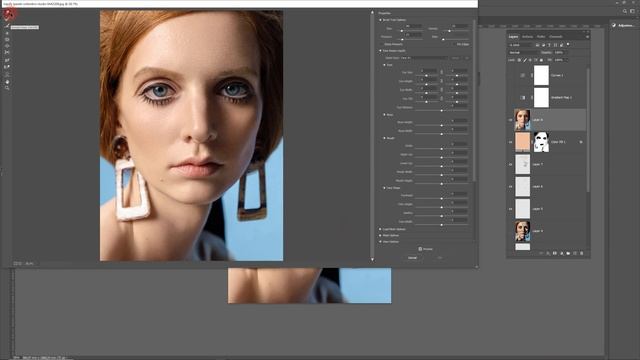
Task: Collapse the Mouth subsection
Action: [384, 138]
